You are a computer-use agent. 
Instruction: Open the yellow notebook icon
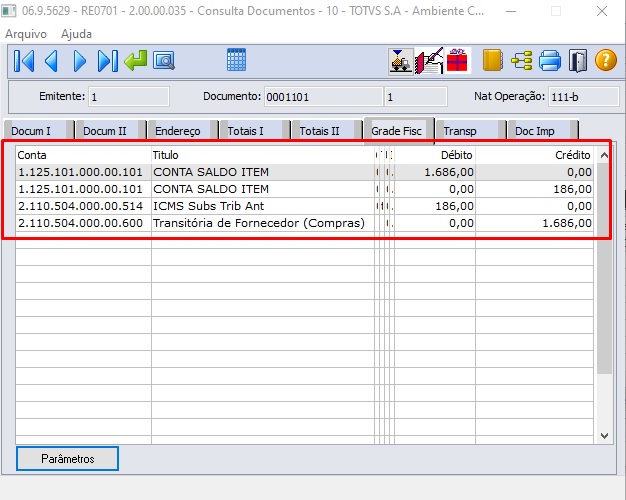tap(493, 60)
